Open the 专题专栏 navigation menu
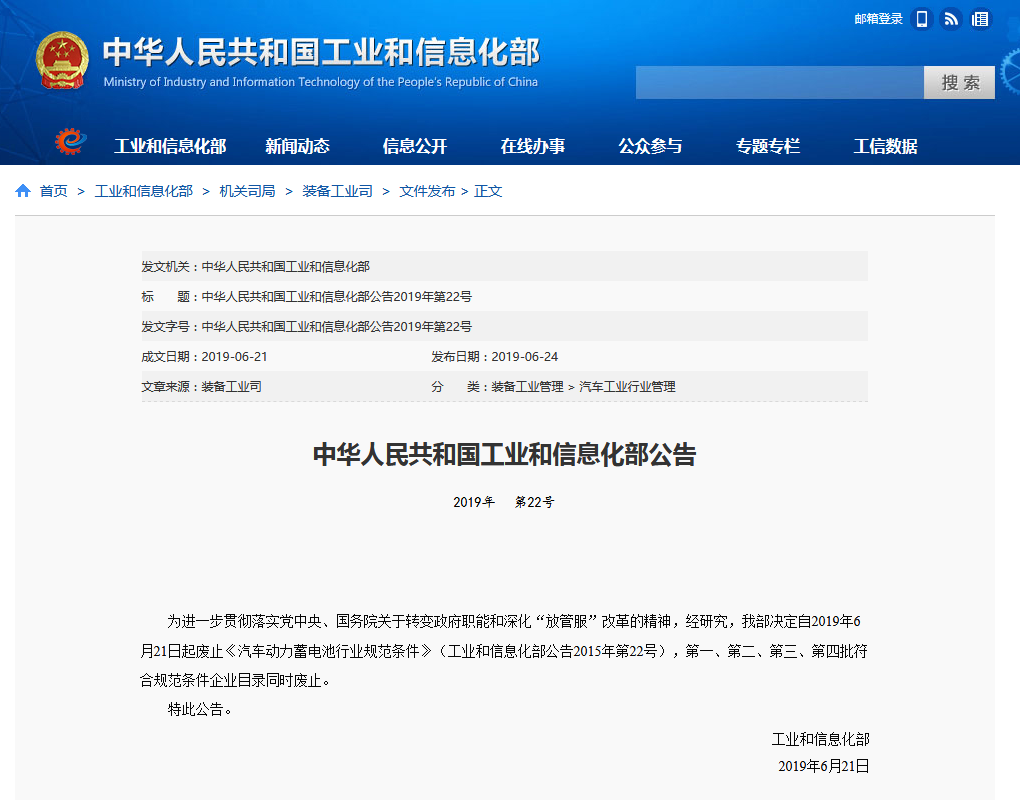 tap(768, 146)
